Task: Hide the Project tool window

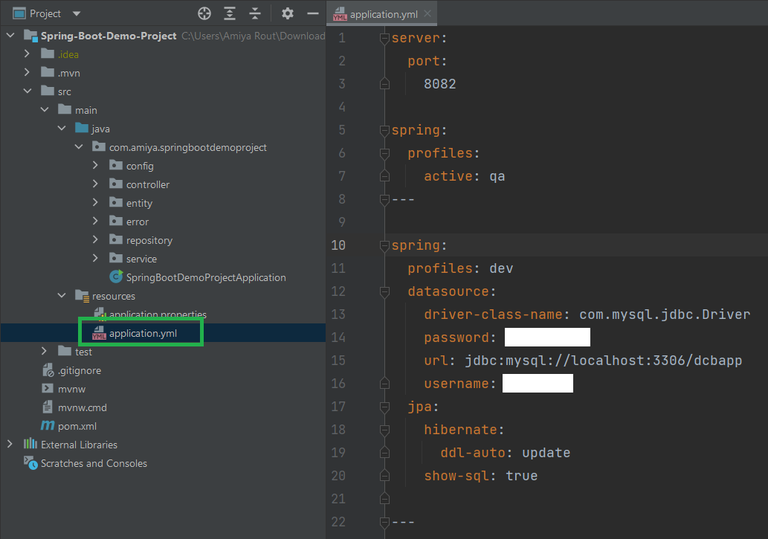Action: click(313, 14)
